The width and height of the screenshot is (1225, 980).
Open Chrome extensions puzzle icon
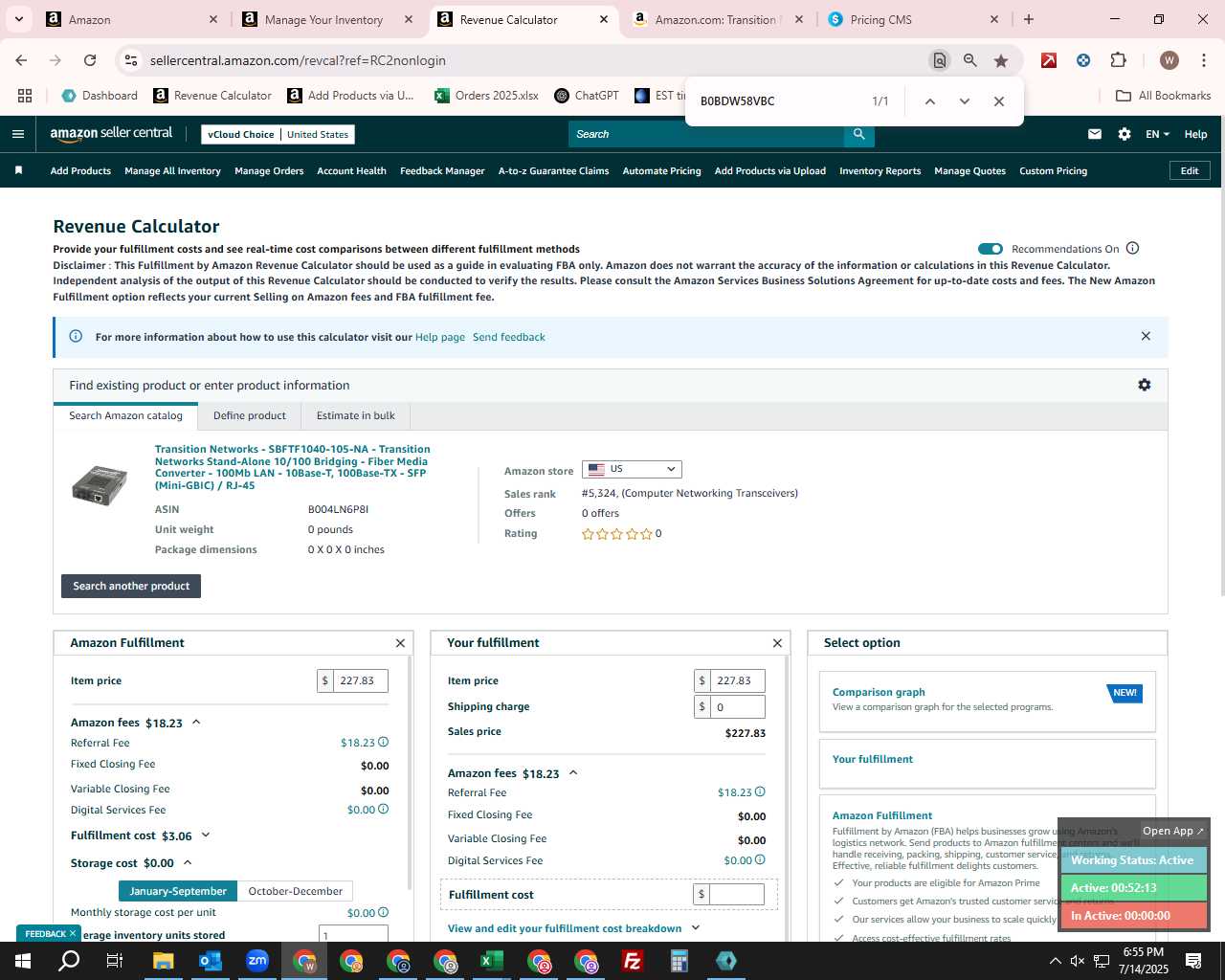tap(1118, 60)
